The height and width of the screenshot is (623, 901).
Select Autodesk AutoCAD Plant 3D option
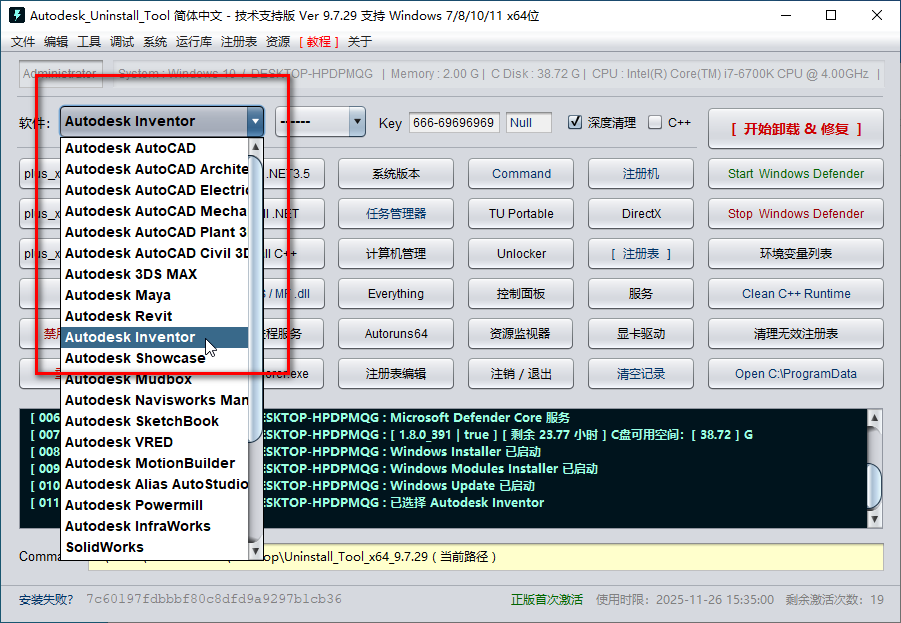pos(154,232)
